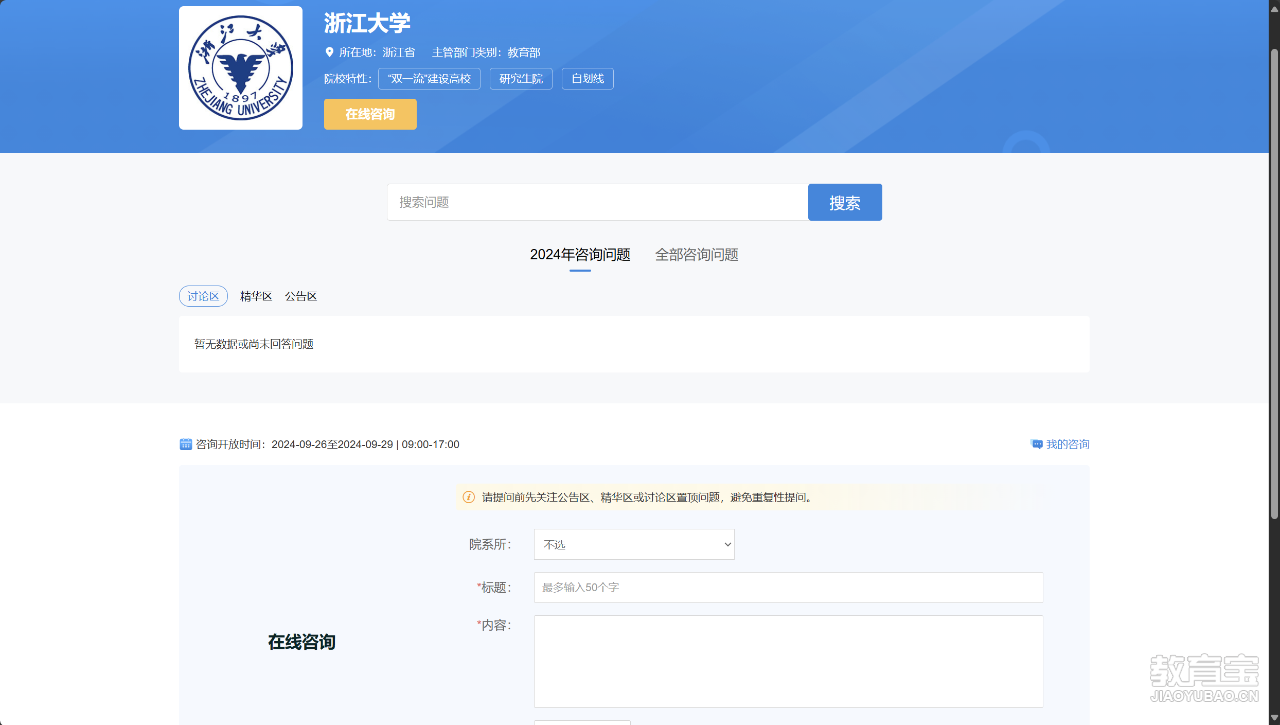This screenshot has width=1280, height=725.
Task: Click the 自划线 tag
Action: [x=588, y=79]
